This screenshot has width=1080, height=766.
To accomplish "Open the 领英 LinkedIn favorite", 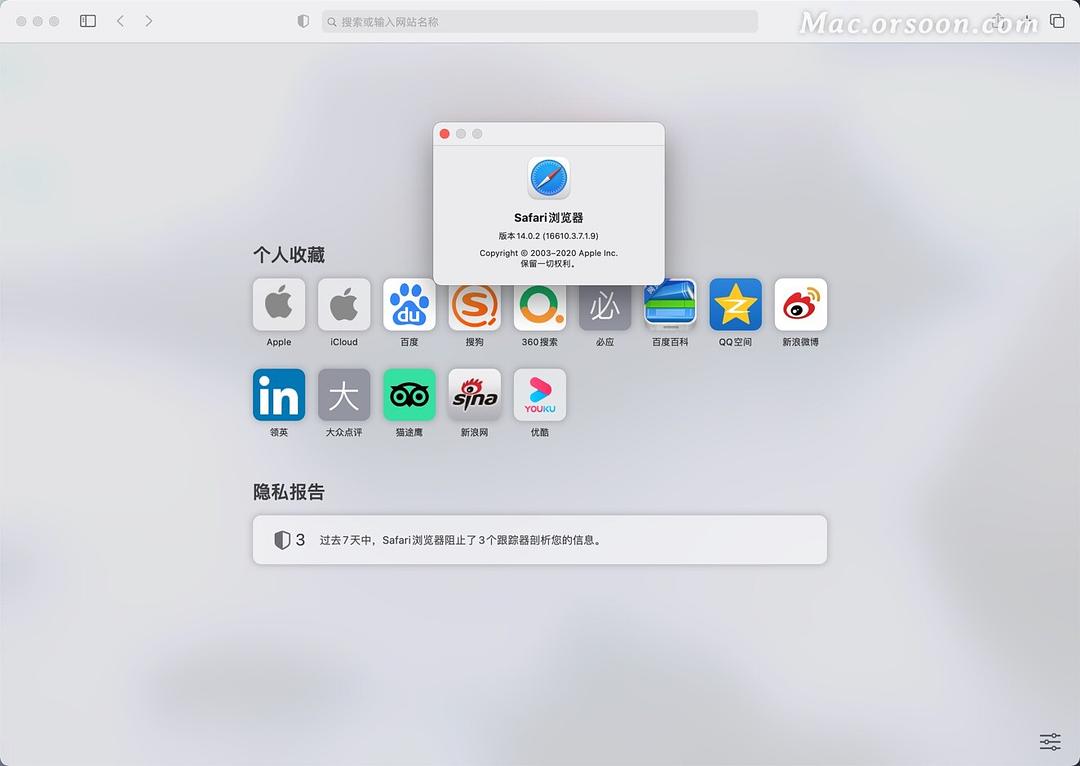I will (x=279, y=395).
